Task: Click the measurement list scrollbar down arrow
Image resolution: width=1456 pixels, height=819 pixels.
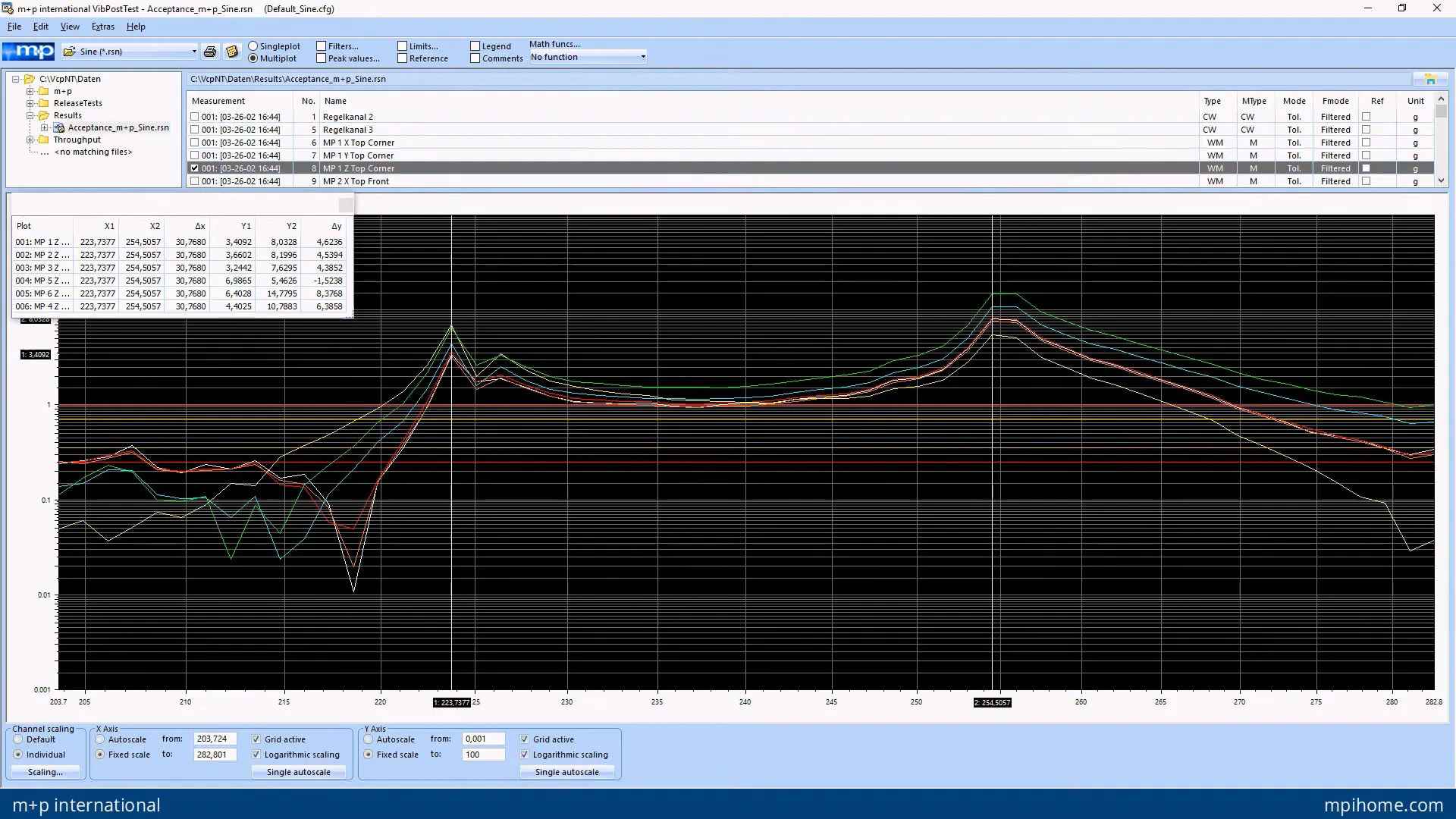Action: [1441, 181]
